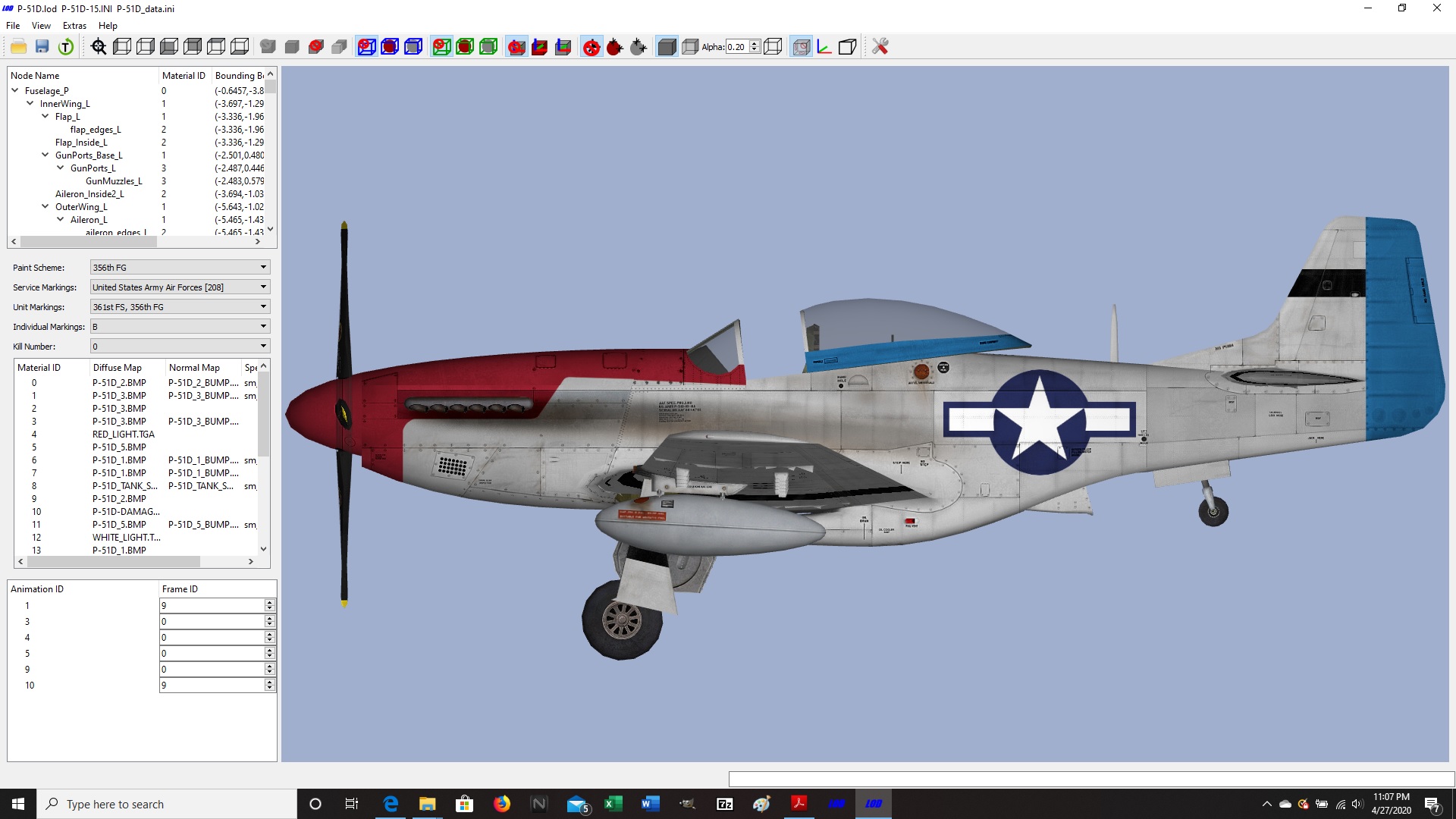Open the Extras menu
This screenshot has width=1456, height=819.
[74, 26]
